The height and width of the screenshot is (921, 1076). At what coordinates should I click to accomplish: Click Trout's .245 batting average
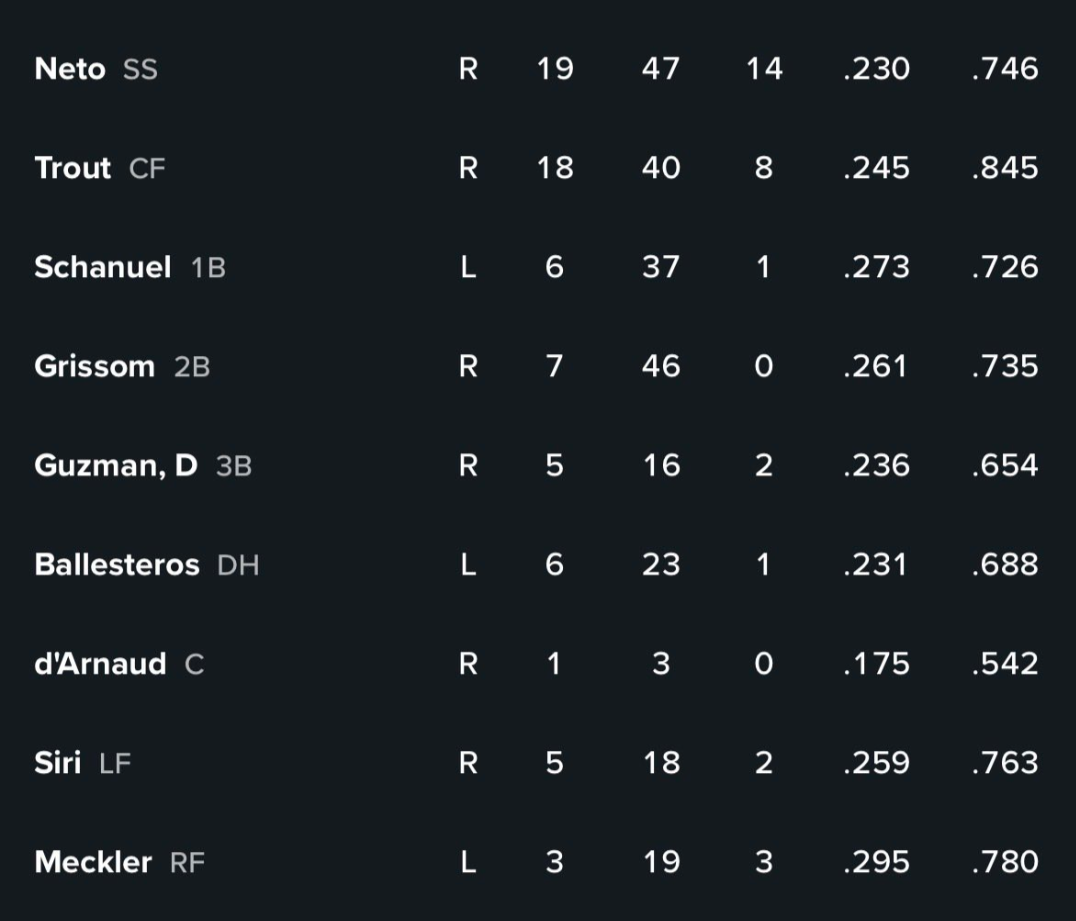pyautogui.click(x=876, y=168)
